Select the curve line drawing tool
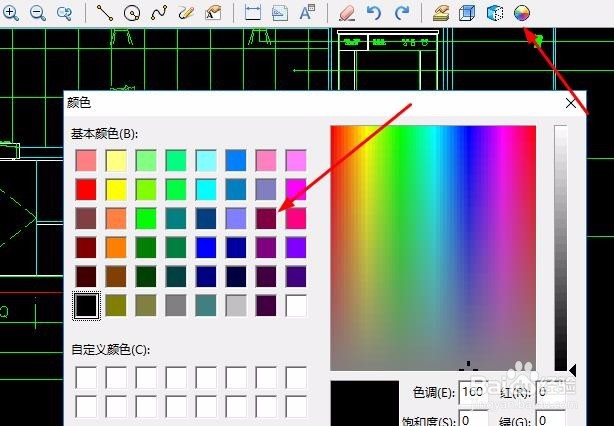This screenshot has height=426, width=614. tap(159, 13)
